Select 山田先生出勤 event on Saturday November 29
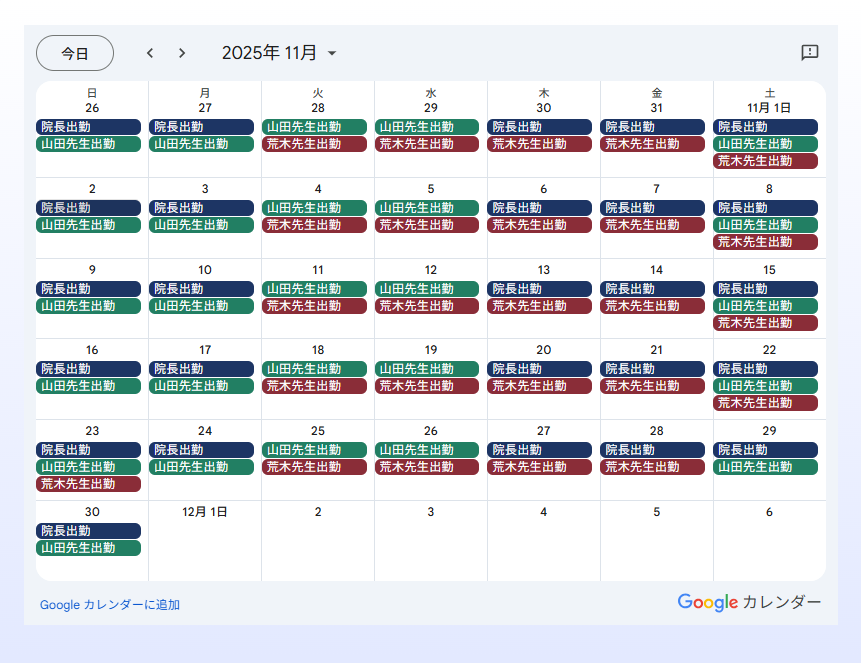861x663 pixels. pos(765,467)
